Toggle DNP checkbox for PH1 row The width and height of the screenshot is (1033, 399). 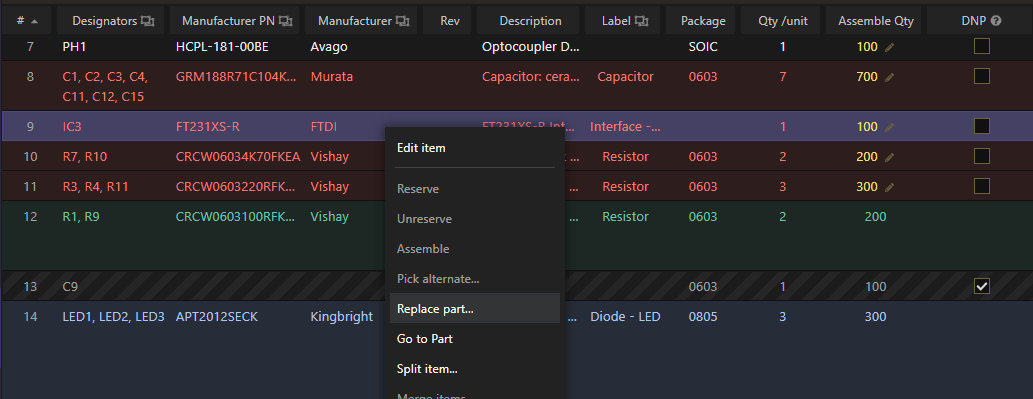point(982,46)
